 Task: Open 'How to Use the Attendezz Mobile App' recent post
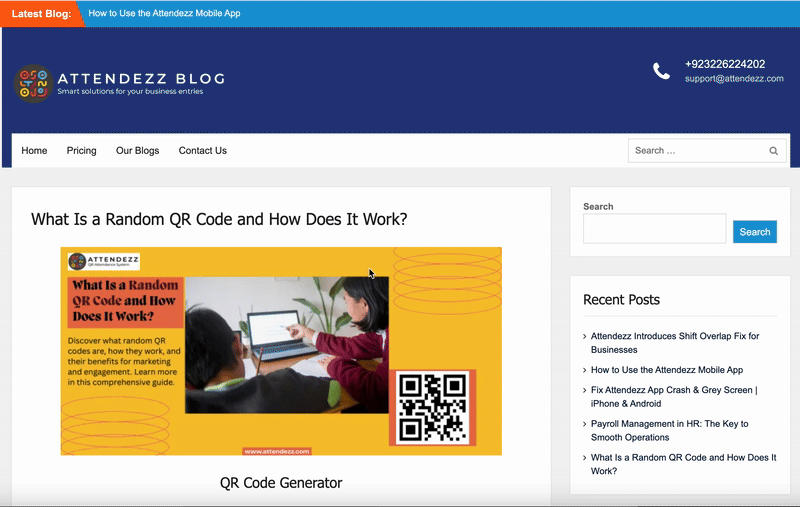point(666,370)
